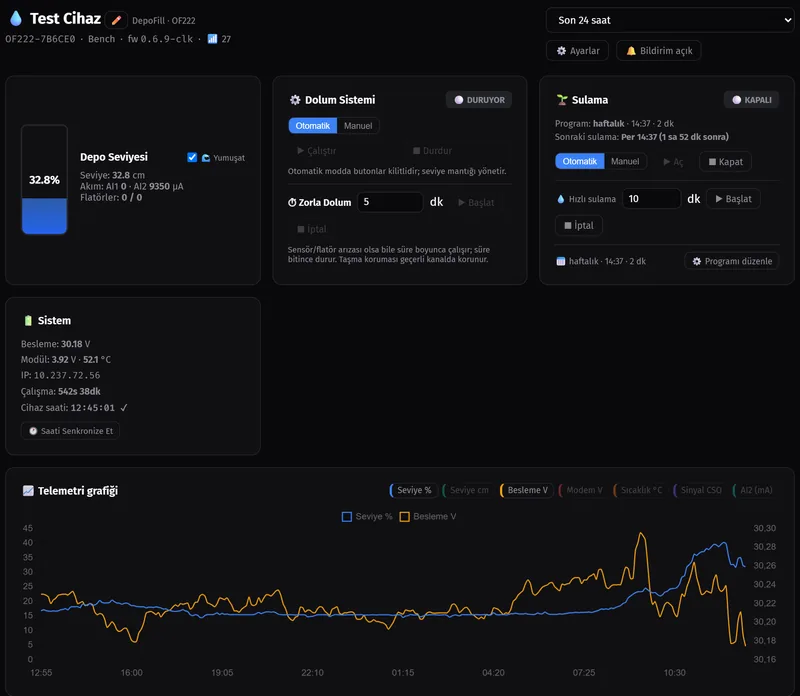Click the signal strength icon showing 27
This screenshot has height=696, width=800.
click(x=212, y=39)
